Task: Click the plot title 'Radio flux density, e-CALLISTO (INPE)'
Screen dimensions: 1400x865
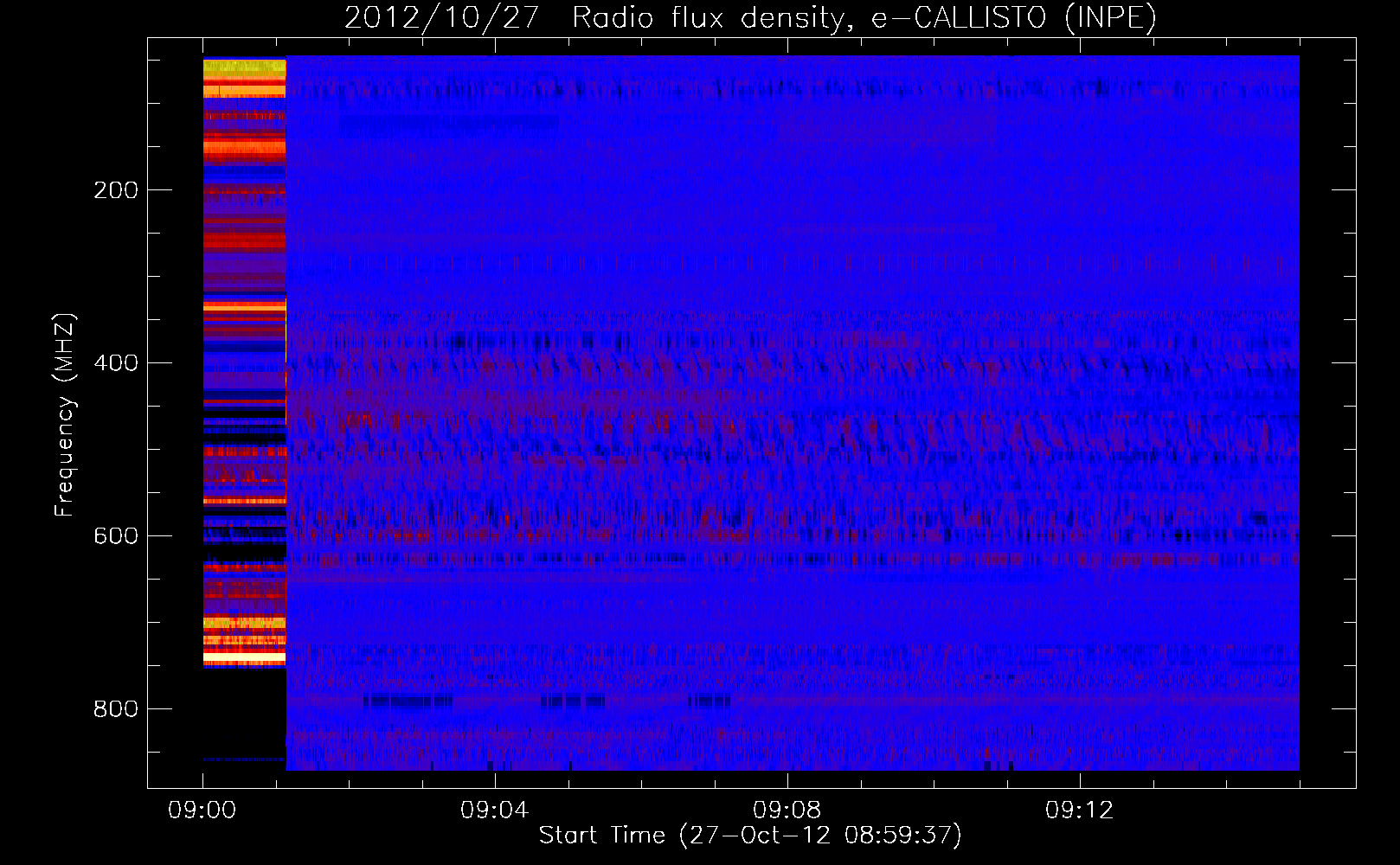Action: point(864,18)
